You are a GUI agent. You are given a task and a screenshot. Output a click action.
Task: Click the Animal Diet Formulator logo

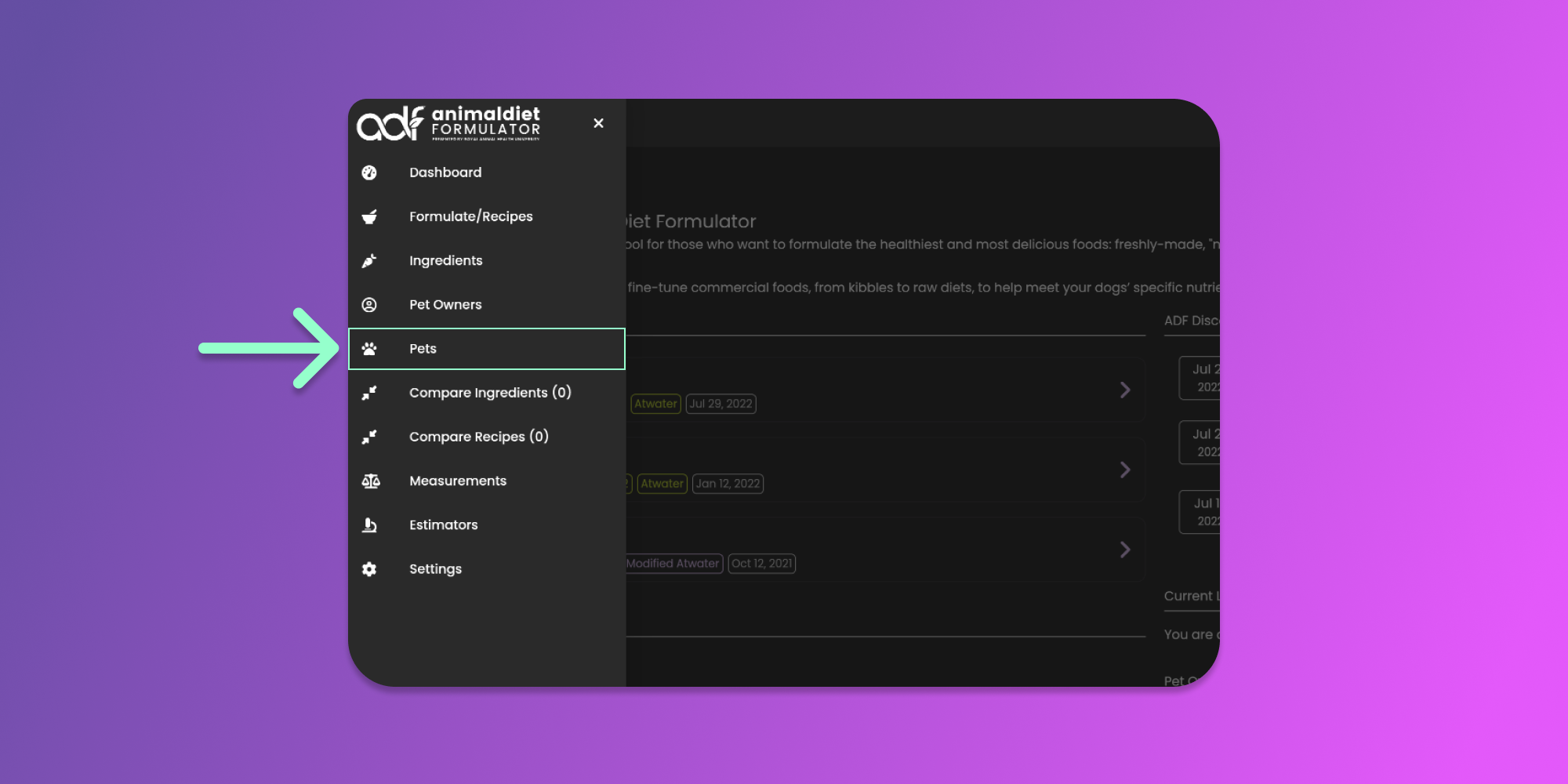coord(448,123)
